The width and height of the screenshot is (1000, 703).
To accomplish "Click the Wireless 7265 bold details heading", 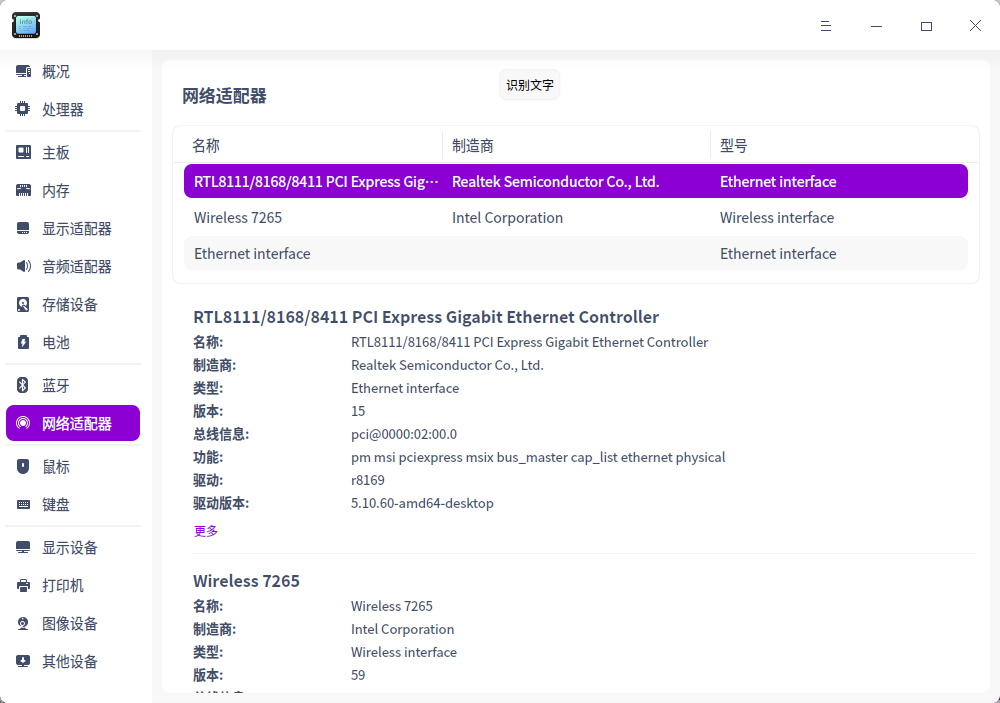I will coord(246,581).
